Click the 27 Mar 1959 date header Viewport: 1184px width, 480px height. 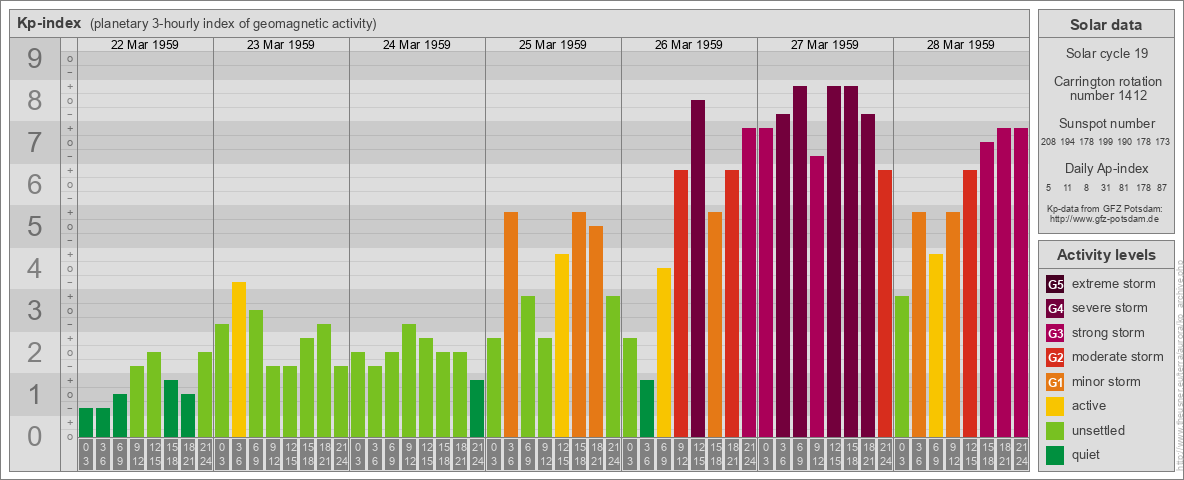pos(825,45)
